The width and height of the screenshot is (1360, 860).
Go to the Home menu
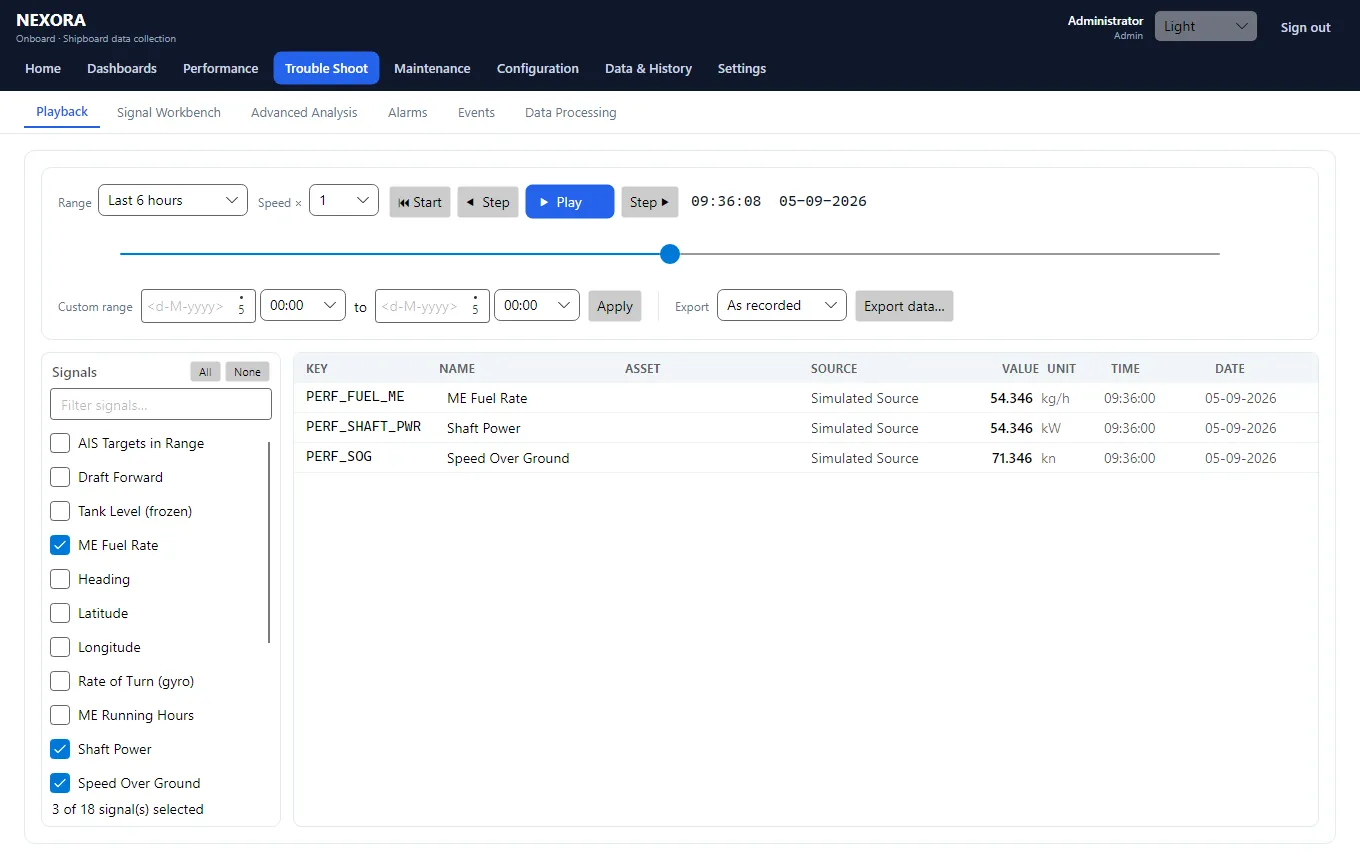(43, 68)
